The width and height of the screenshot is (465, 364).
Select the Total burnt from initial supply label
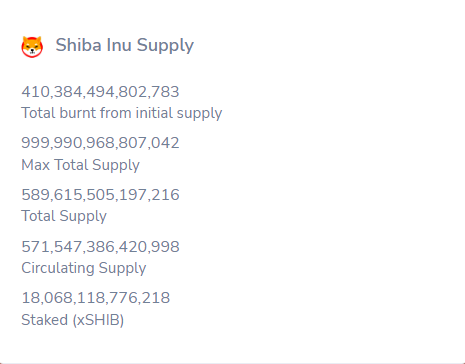(x=122, y=113)
